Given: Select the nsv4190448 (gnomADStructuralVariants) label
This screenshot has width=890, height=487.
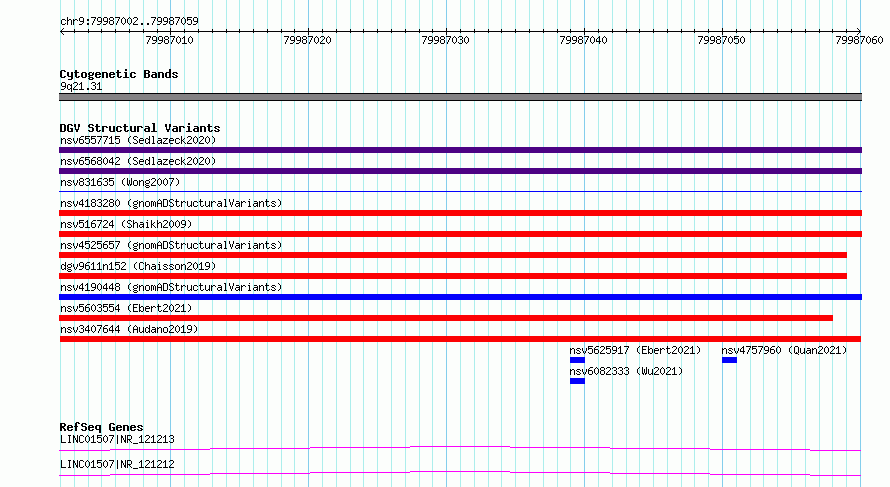Looking at the screenshot, I should [x=171, y=287].
